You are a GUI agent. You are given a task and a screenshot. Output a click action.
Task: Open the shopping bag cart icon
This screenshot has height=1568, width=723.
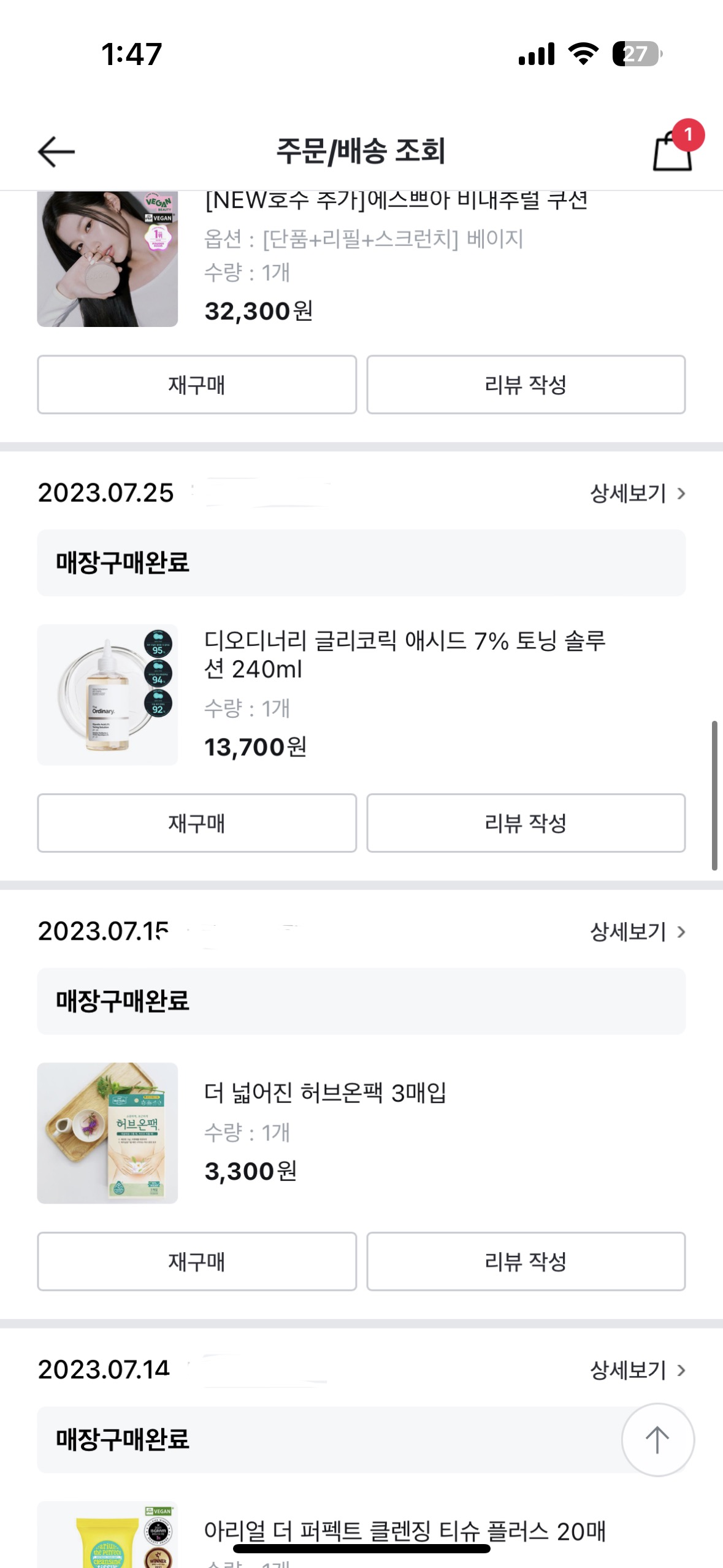coord(672,152)
